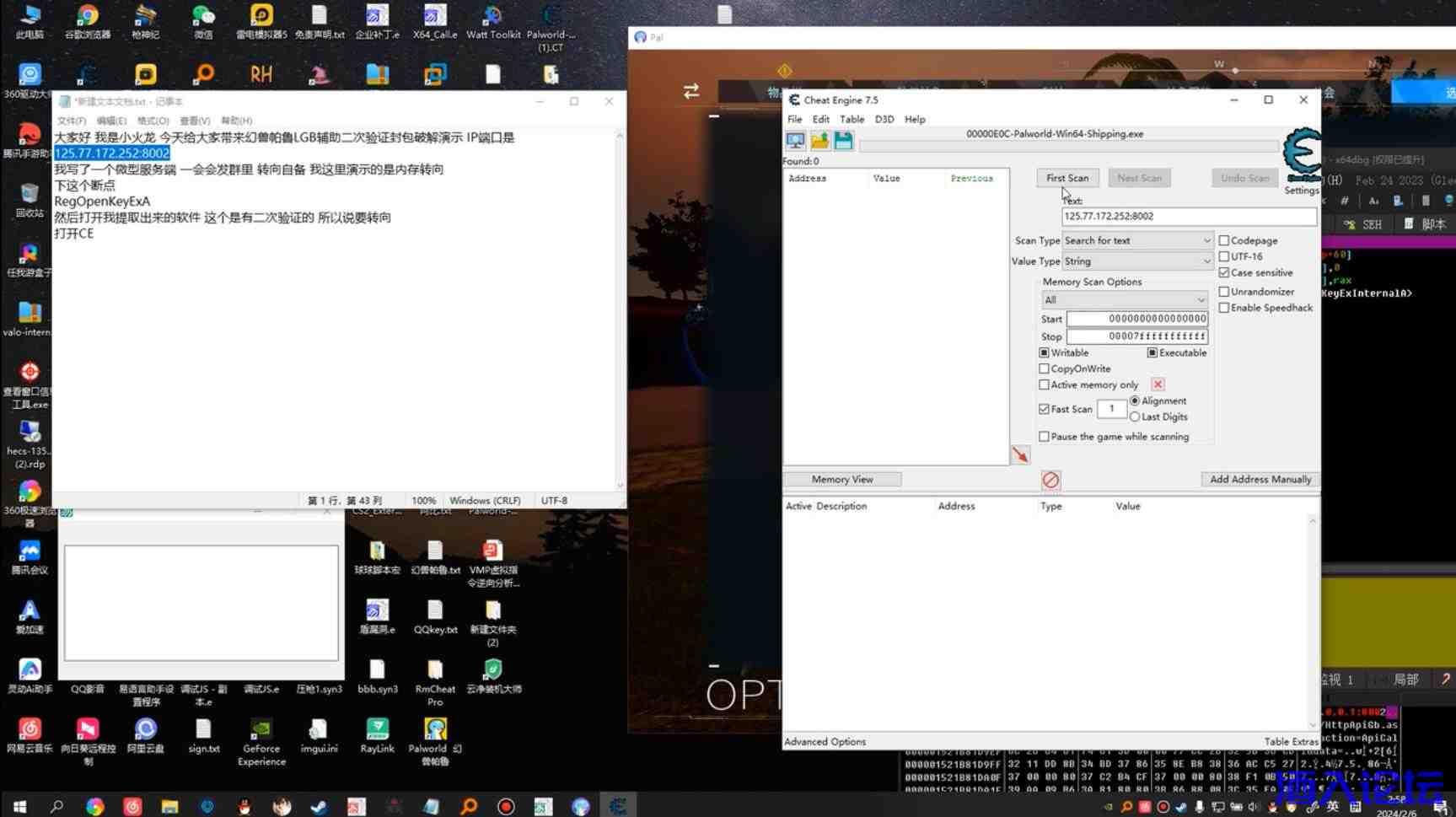Click the open file folder icon
This screenshot has width=1456, height=817.
pos(819,141)
